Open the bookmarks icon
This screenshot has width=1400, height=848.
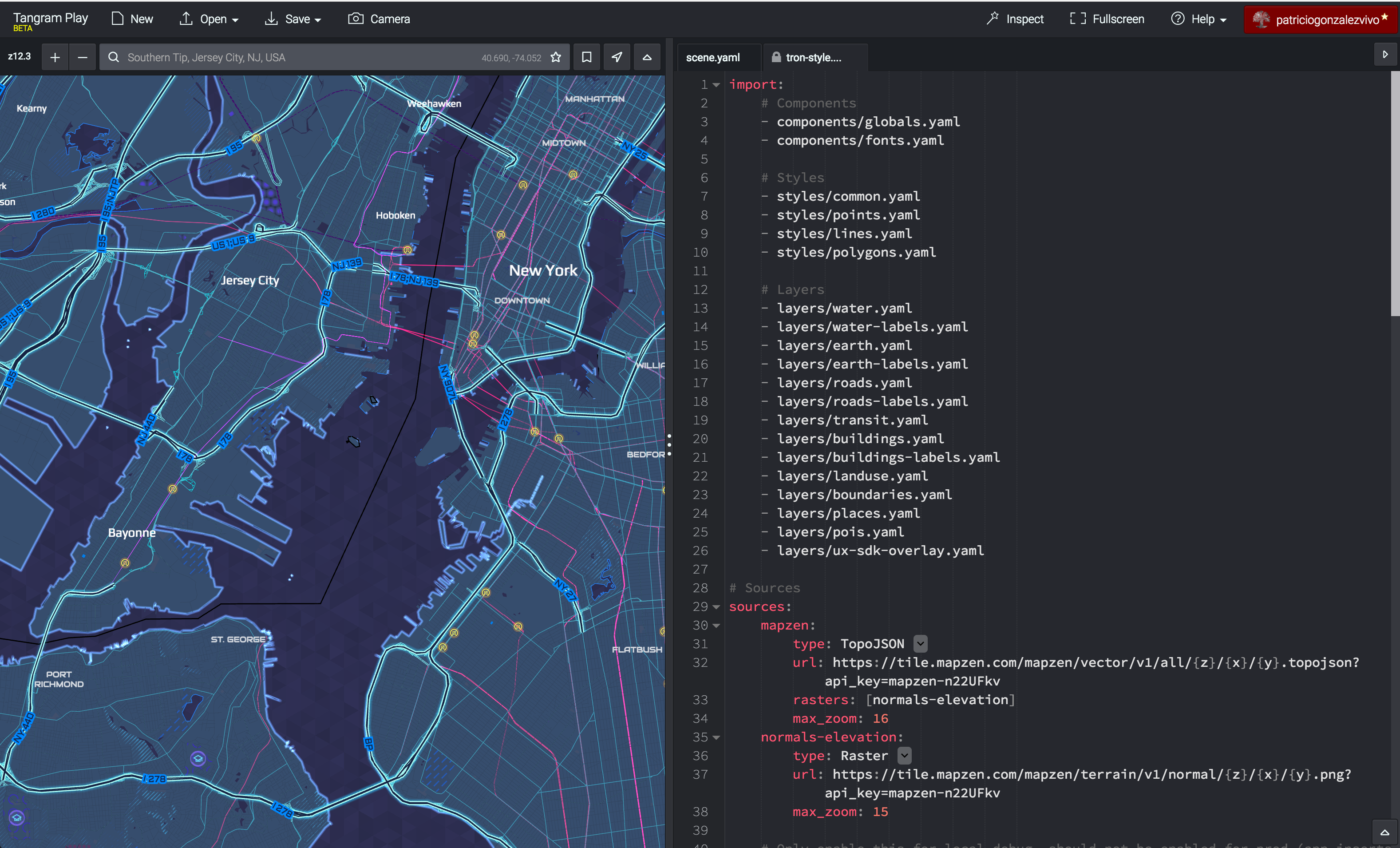(586, 57)
